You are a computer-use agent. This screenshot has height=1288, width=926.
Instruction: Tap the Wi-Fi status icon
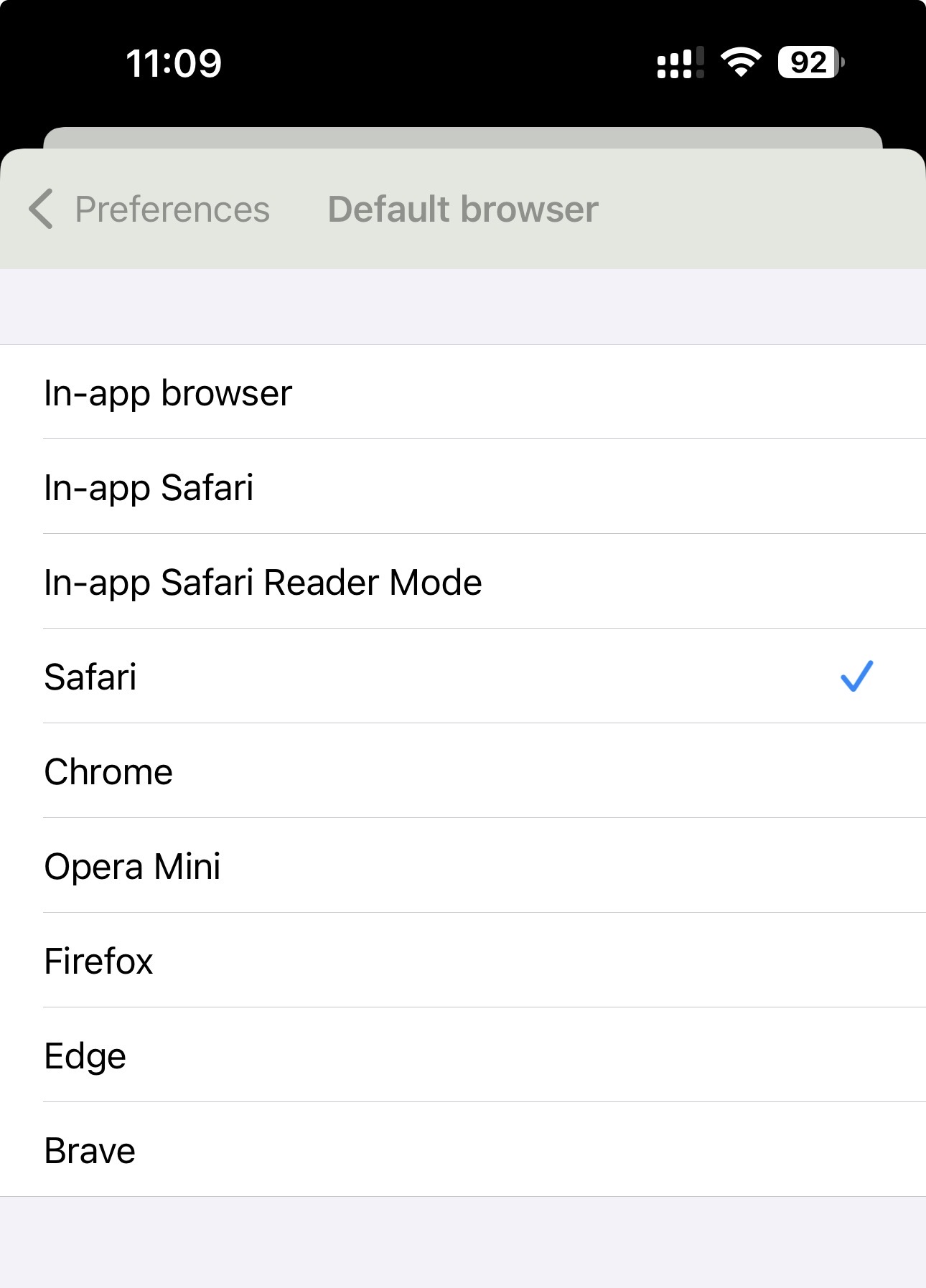click(x=741, y=62)
